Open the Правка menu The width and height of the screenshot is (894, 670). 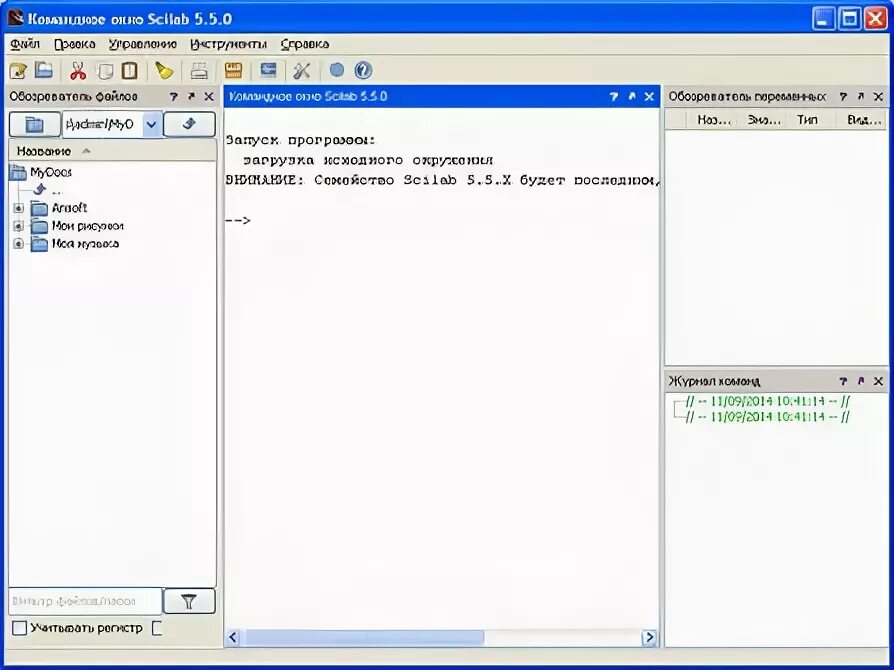click(x=75, y=44)
